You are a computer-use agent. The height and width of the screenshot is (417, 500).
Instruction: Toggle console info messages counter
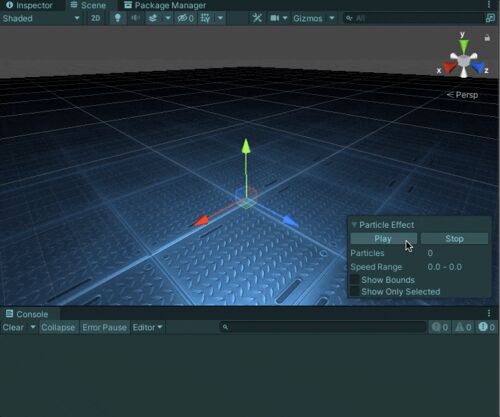click(x=440, y=327)
